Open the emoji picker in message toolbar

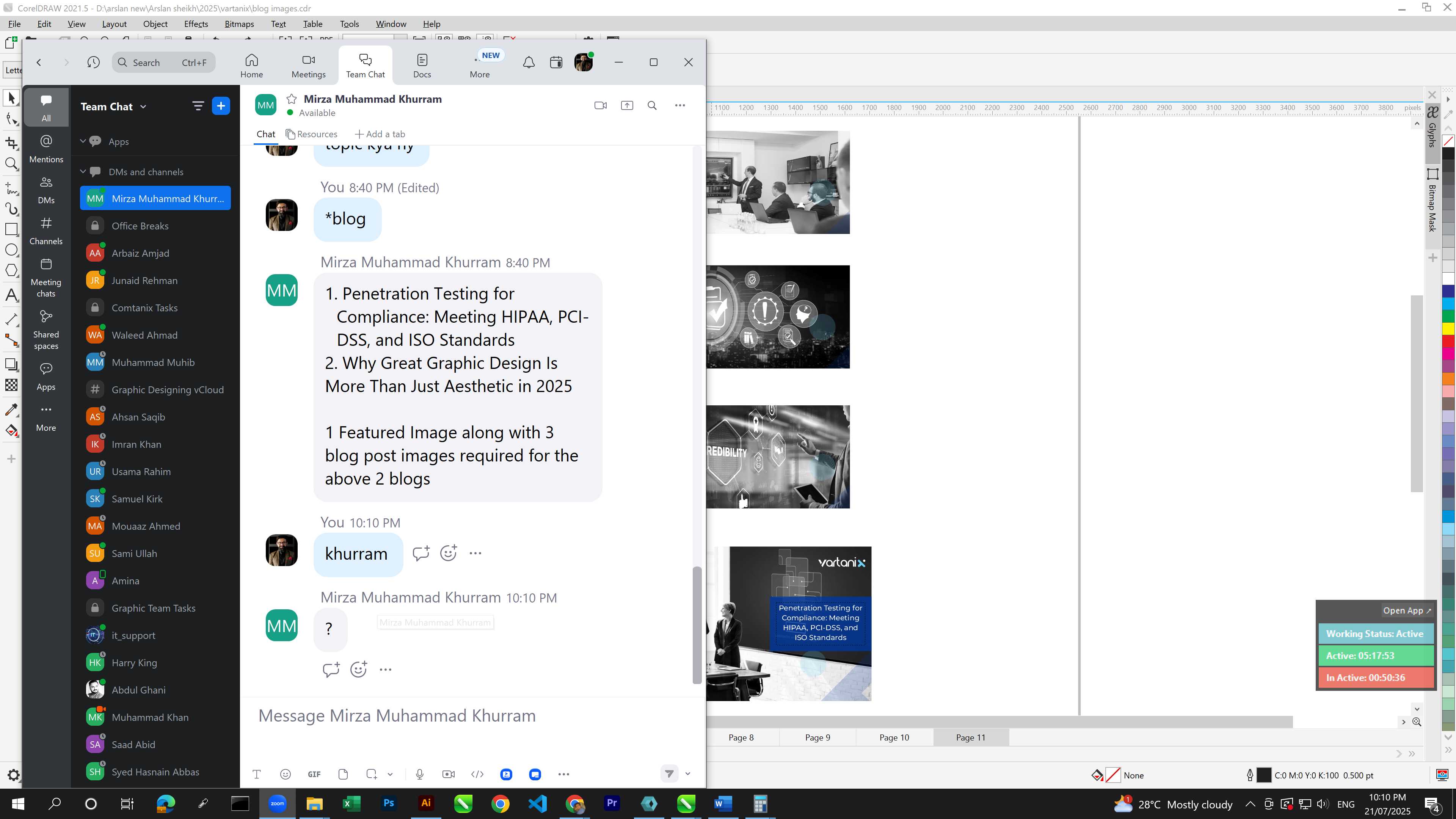[x=286, y=774]
